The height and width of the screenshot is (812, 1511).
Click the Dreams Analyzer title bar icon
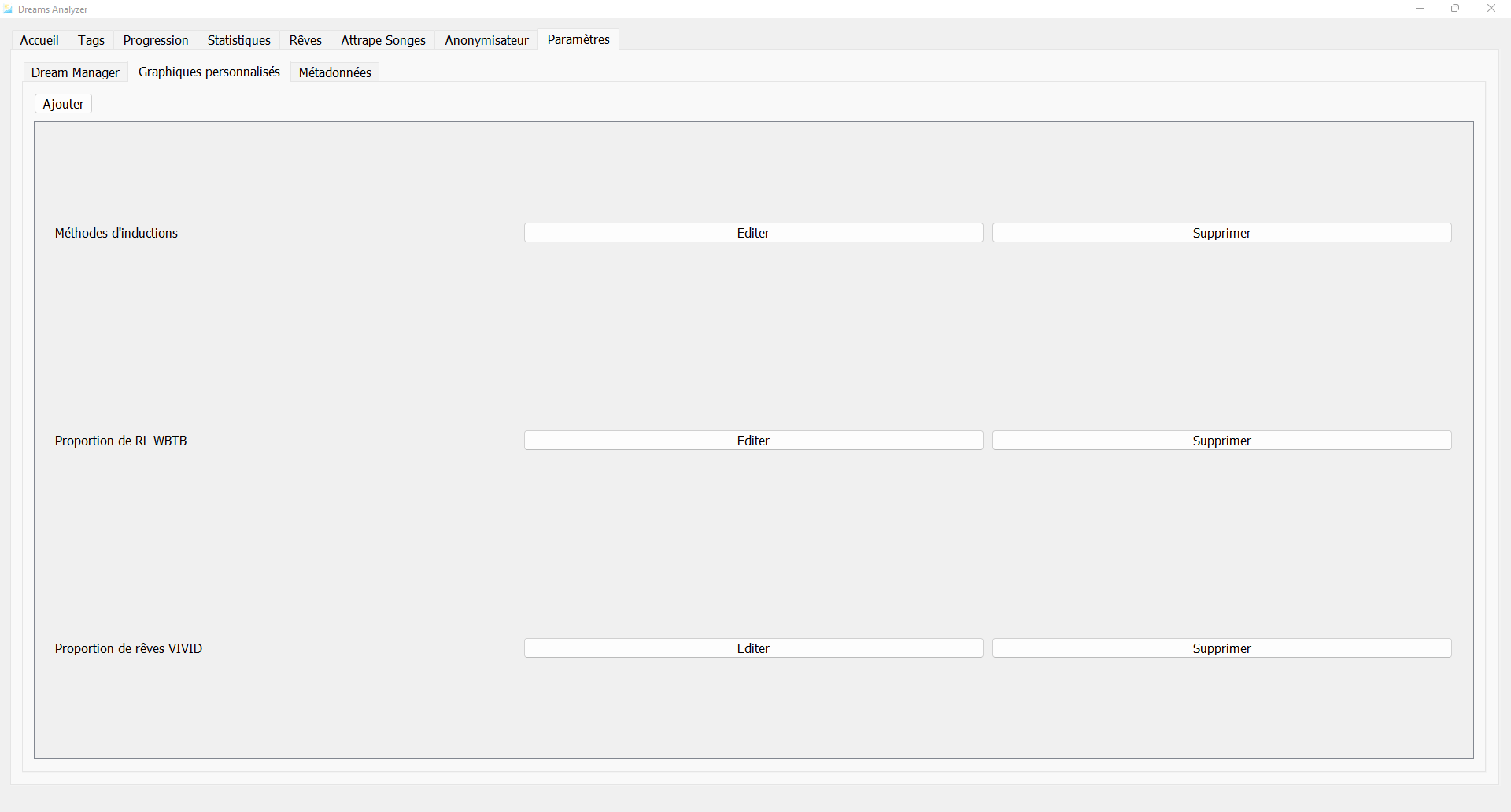tap(8, 9)
